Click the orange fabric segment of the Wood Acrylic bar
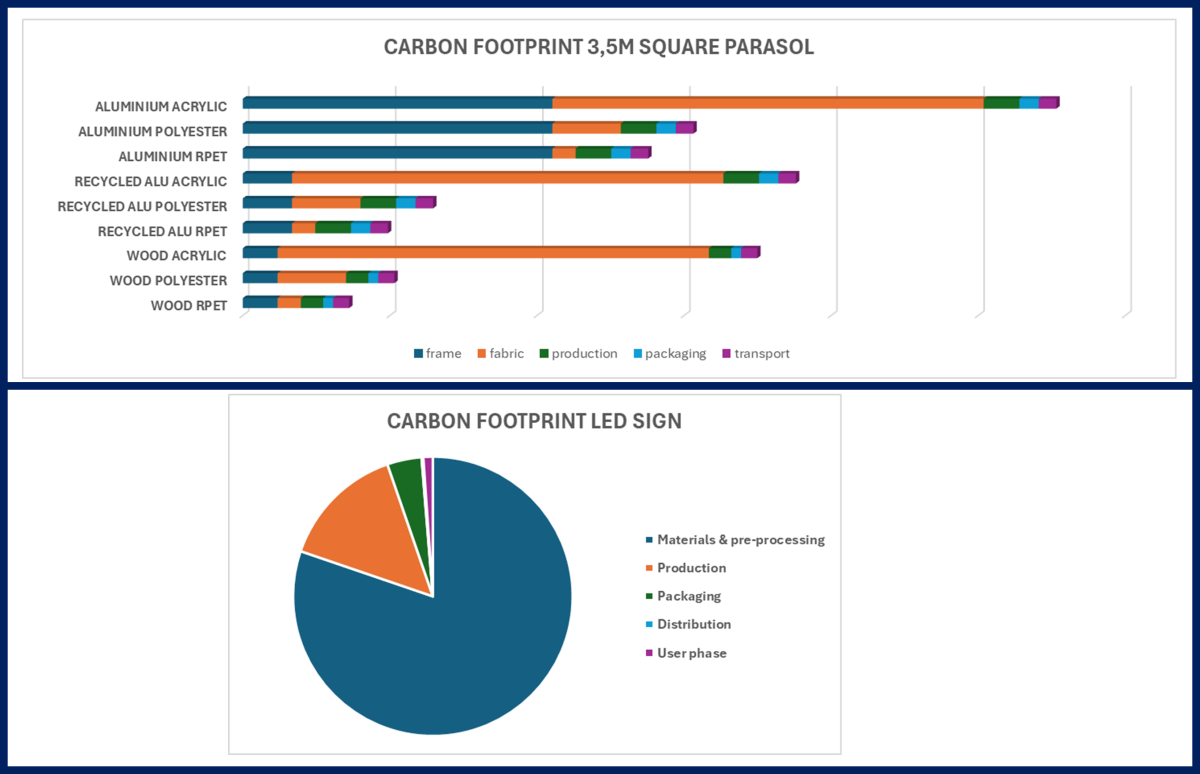The width and height of the screenshot is (1200, 774). point(493,252)
